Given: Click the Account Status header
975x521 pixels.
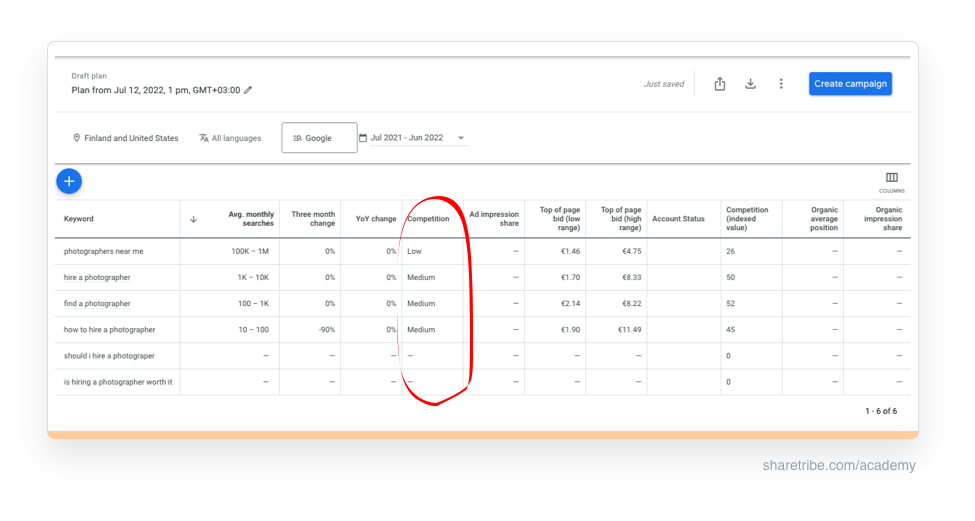Looking at the screenshot, I should coord(678,219).
